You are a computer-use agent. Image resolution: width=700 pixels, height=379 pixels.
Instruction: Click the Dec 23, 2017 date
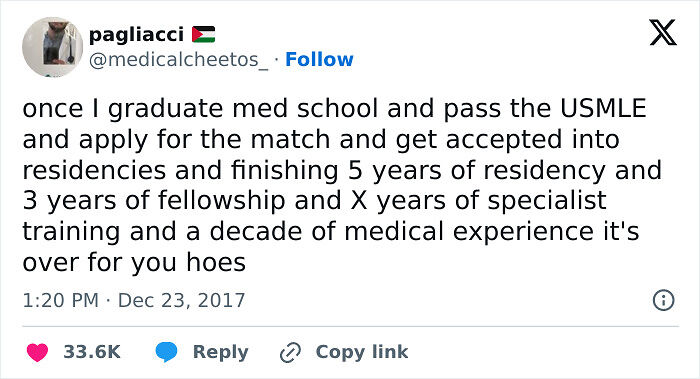(x=181, y=300)
